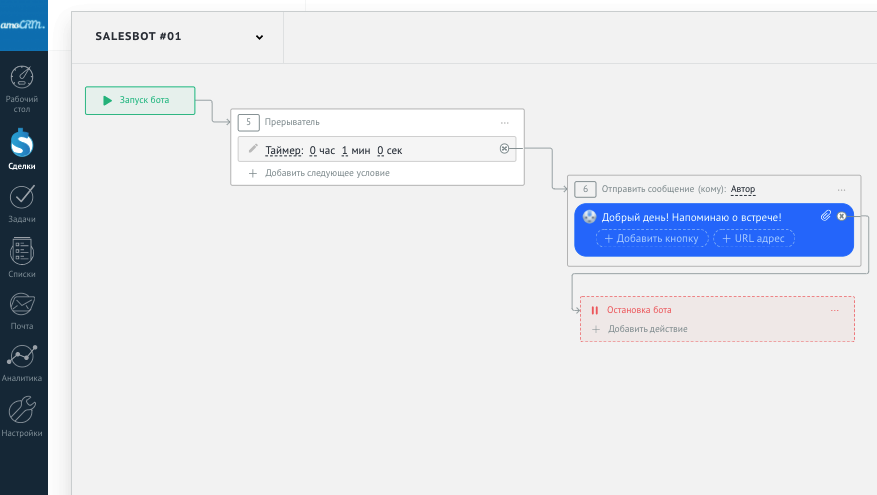Viewport: 877px width, 495px height.
Task: Open options menu of Остановка бота block
Action: coord(834,310)
